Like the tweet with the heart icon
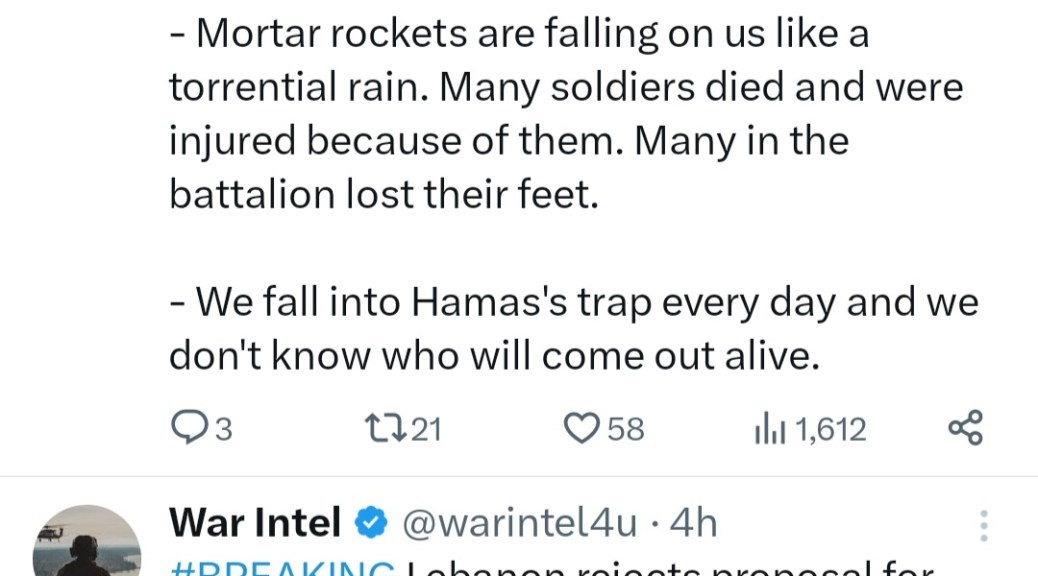This screenshot has height=576, width=1038. (581, 428)
